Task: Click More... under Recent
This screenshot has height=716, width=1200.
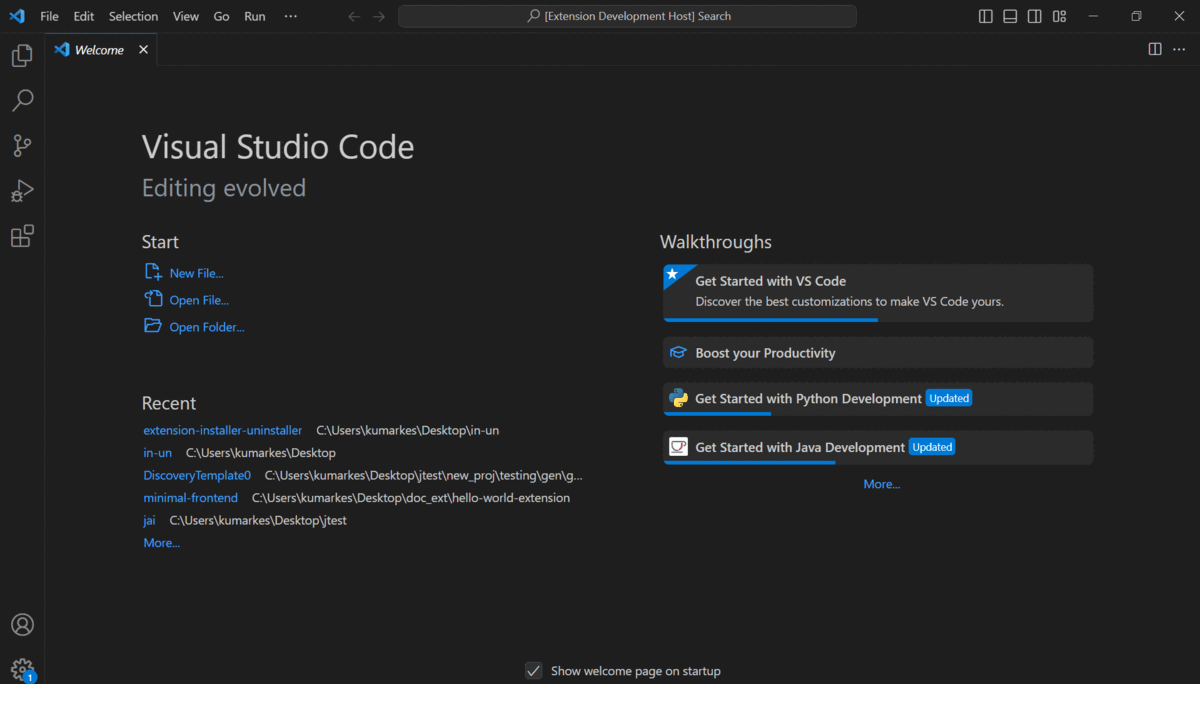Action: tap(162, 543)
